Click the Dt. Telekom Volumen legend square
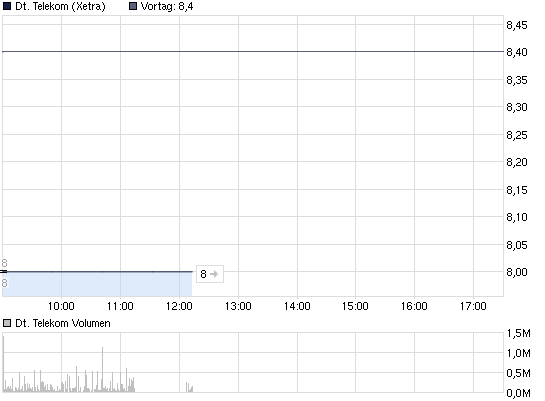The height and width of the screenshot is (401, 545). [7, 323]
